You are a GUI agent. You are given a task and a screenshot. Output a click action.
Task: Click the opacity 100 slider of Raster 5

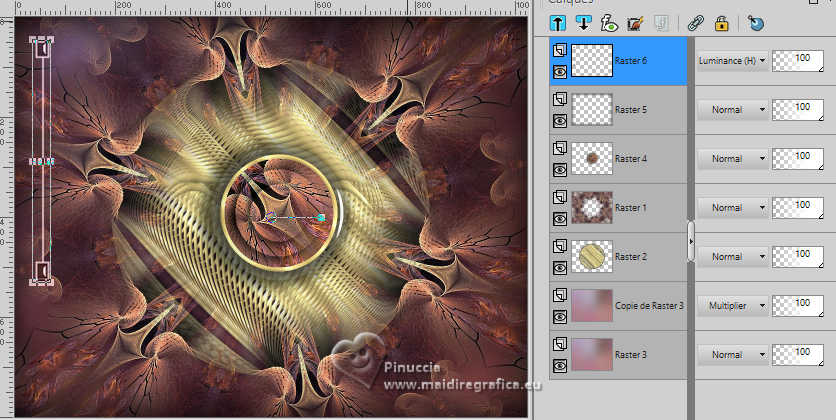pos(798,110)
